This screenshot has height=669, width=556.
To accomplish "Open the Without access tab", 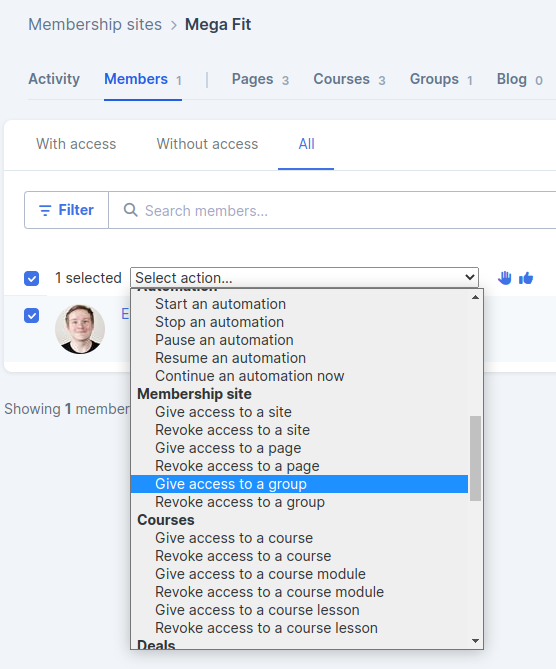I will click(207, 144).
